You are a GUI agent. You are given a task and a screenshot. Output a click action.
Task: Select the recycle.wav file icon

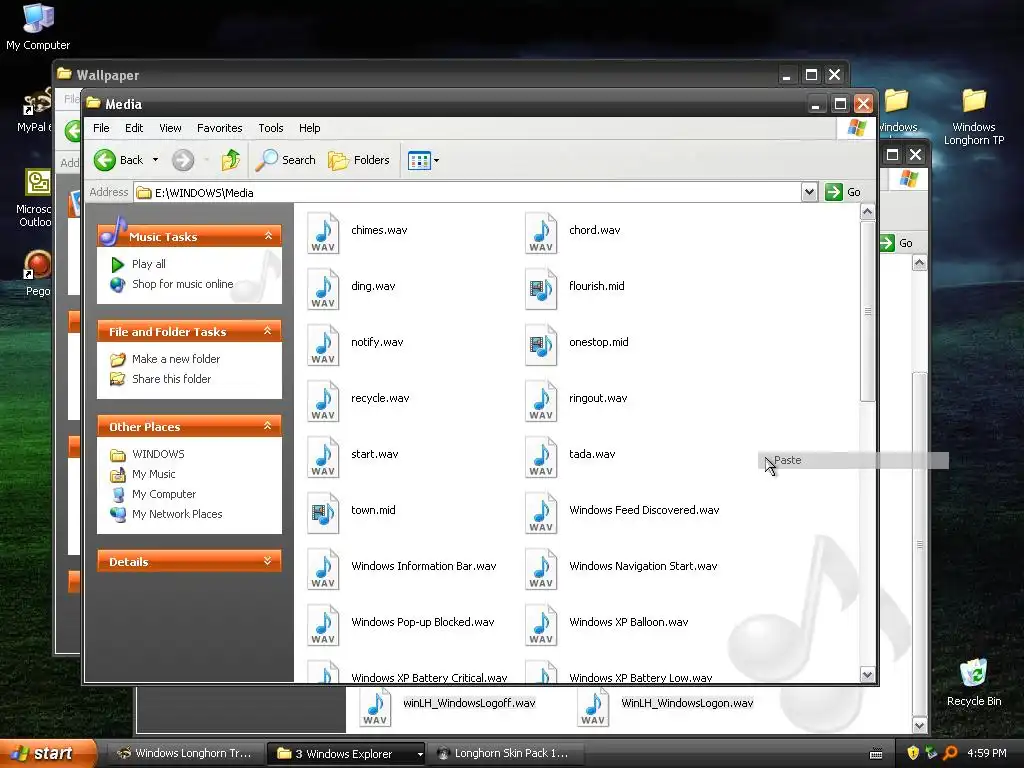click(323, 401)
